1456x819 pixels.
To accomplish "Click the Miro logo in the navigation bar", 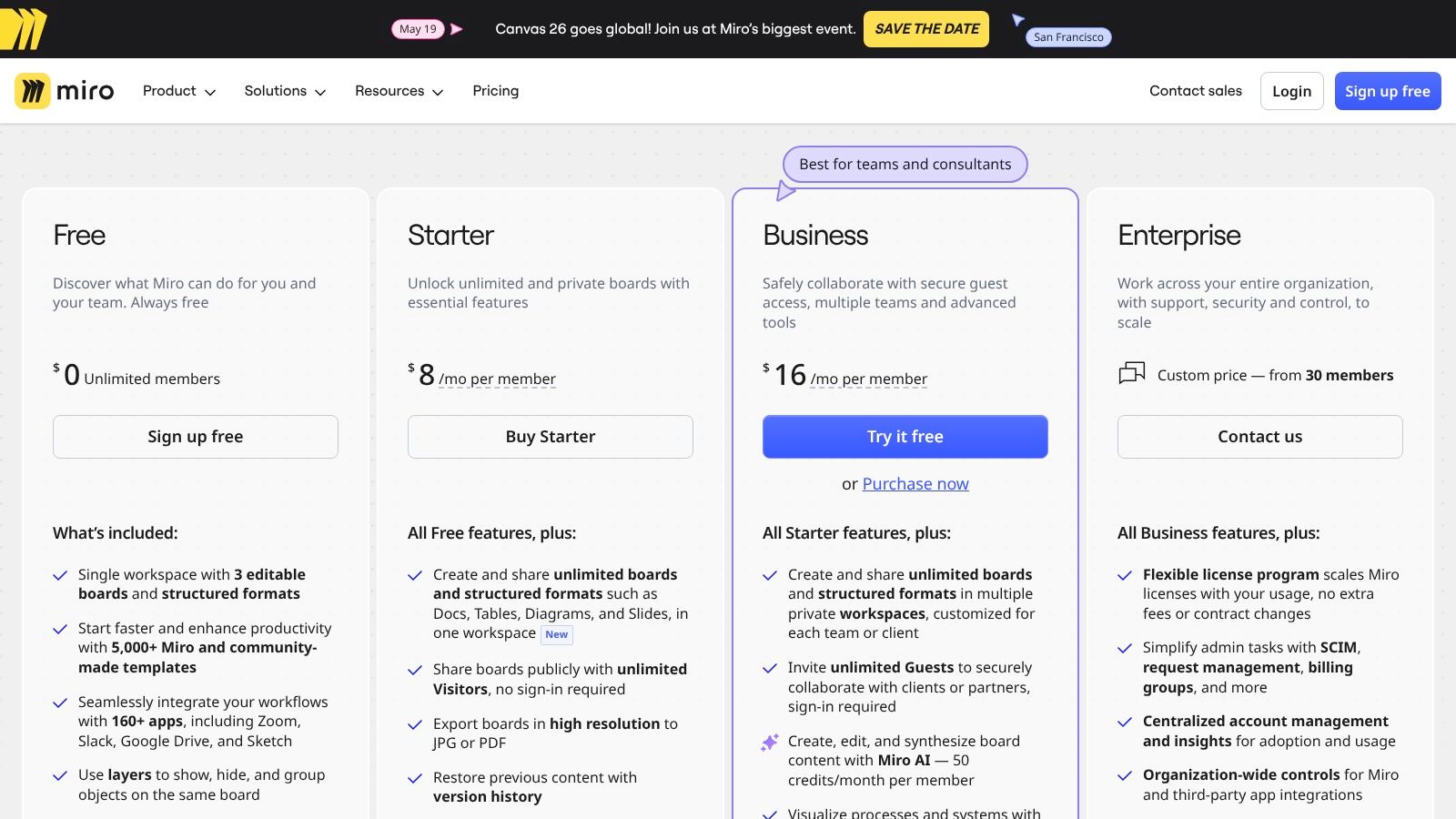I will point(65,91).
